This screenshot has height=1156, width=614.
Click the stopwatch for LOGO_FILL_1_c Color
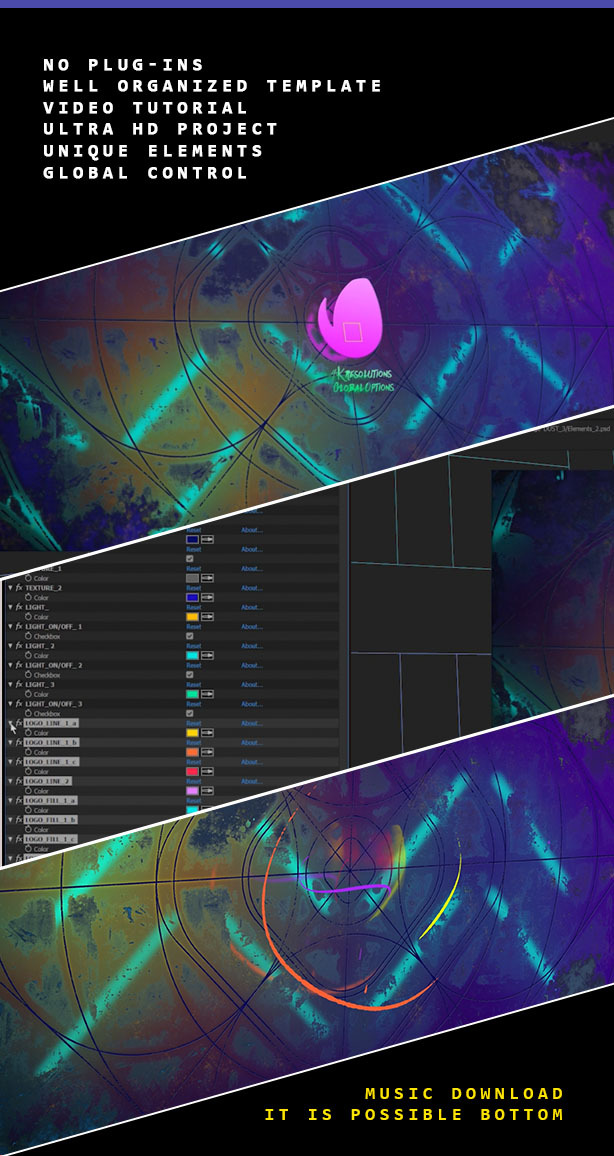click(28, 849)
